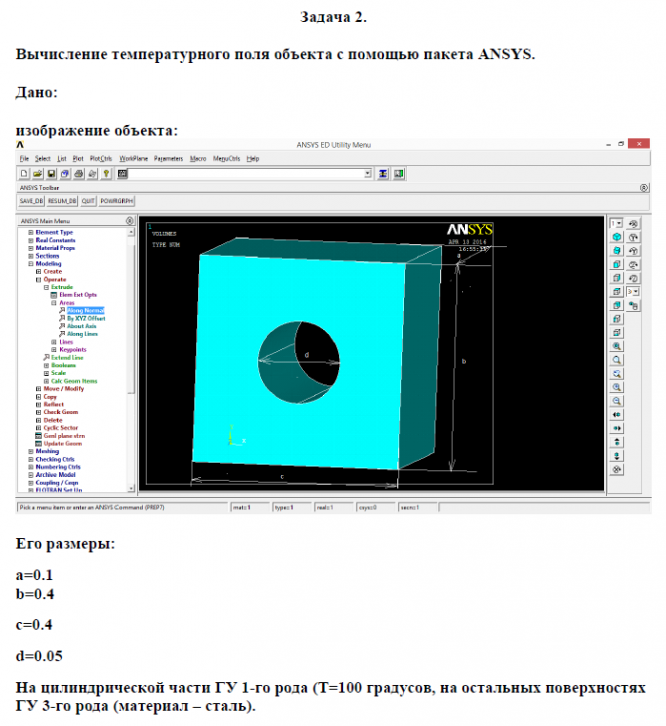Click the dialog icon beside Elem Ext Opts
Viewport: 666px width, 726px height.
(x=54, y=295)
